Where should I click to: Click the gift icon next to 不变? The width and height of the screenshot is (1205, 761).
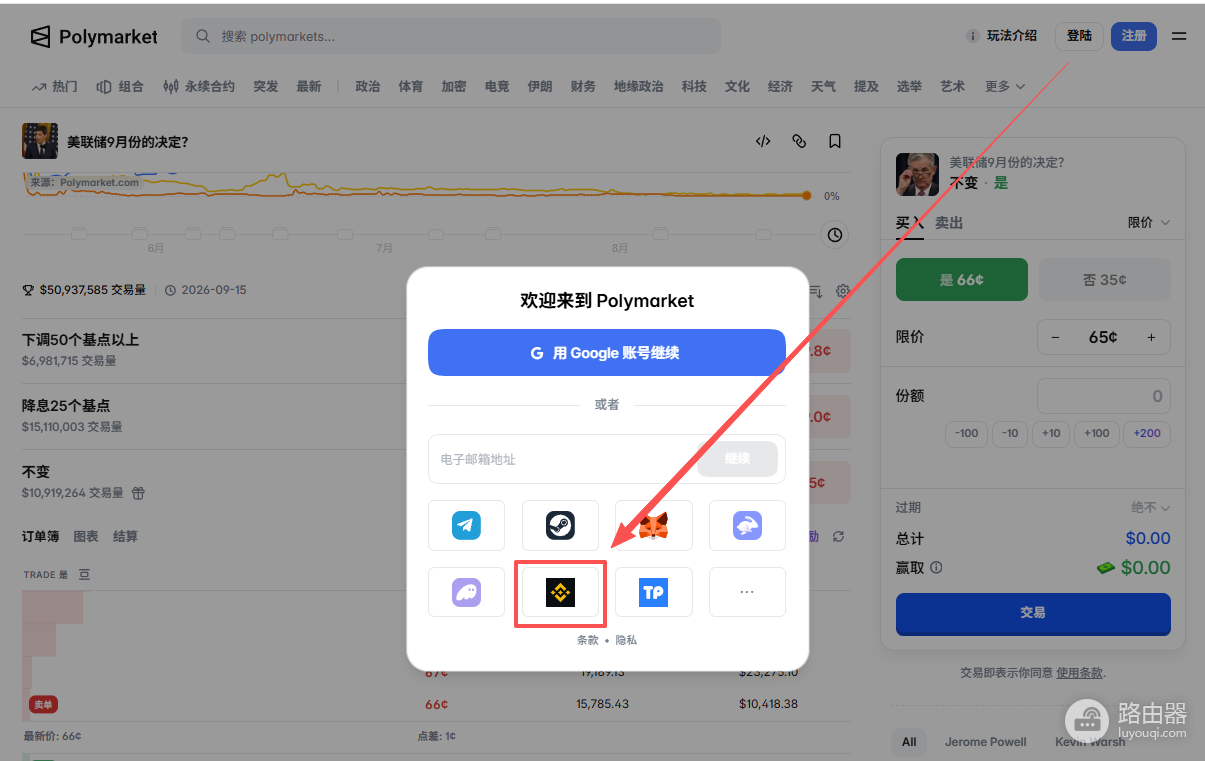pos(139,493)
